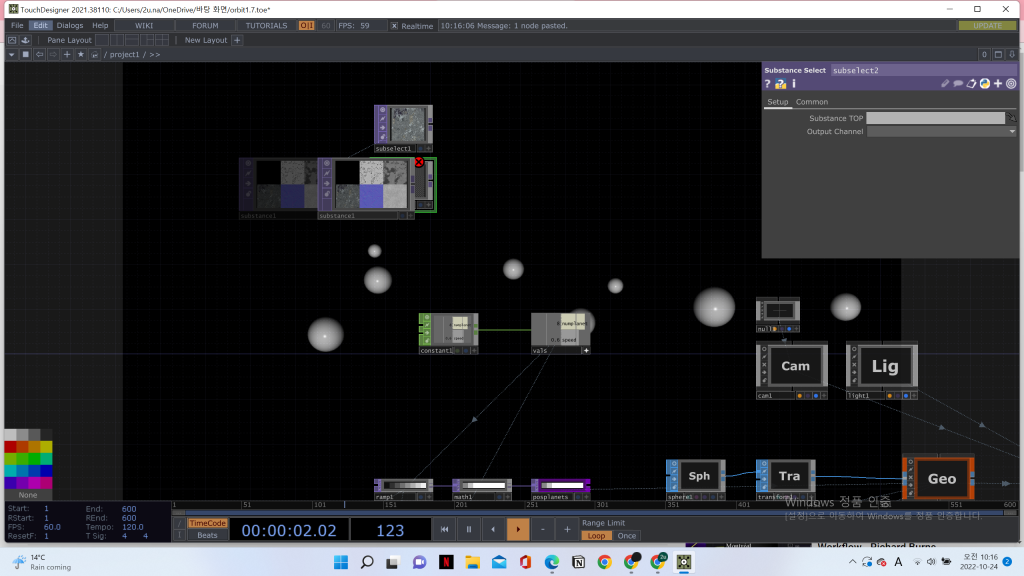Select Once range limit
The image size is (1024, 576).
[627, 536]
